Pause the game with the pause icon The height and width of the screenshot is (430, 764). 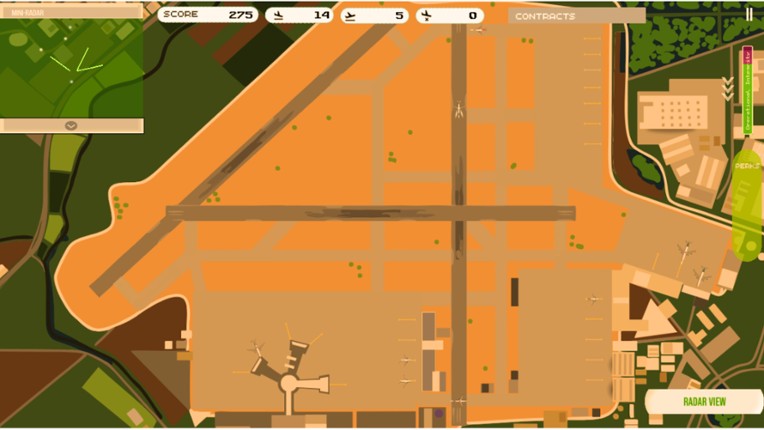point(749,14)
